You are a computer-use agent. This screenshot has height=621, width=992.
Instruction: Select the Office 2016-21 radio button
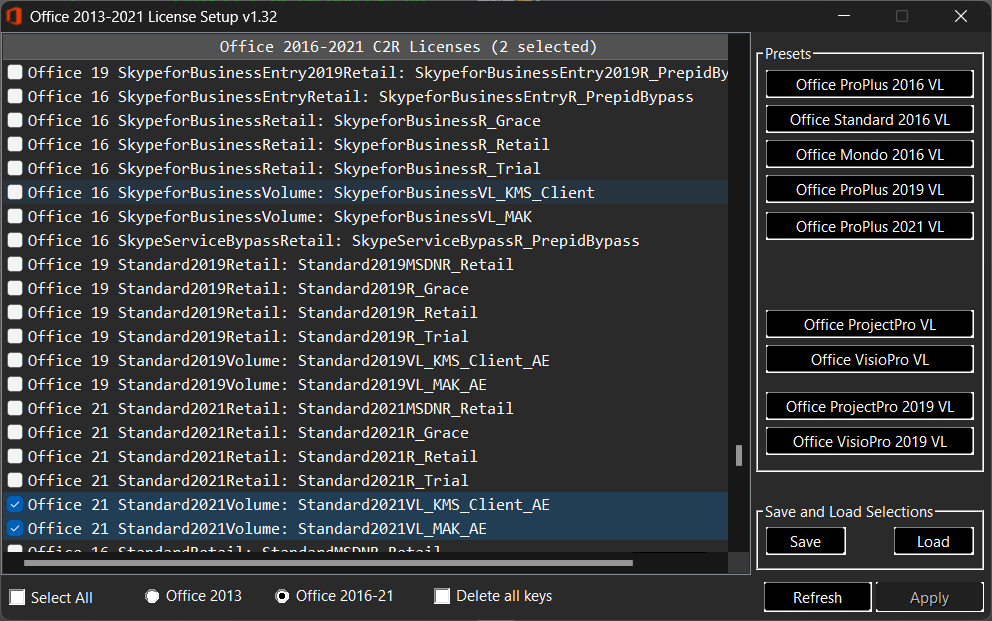pos(282,596)
